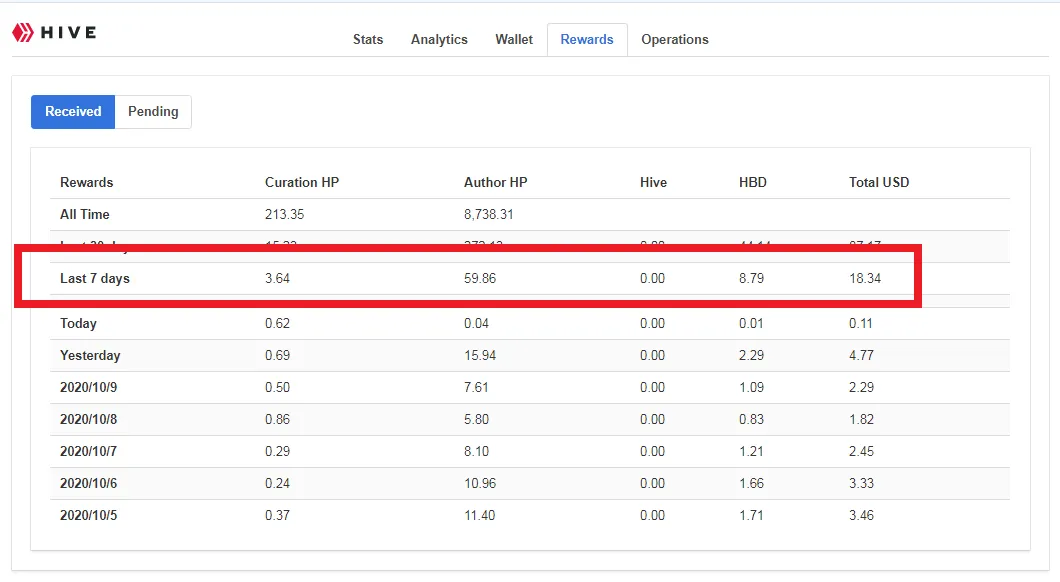This screenshot has width=1060, height=582.
Task: Click 2020/10/6 HBD value 1.66
Action: coord(751,483)
